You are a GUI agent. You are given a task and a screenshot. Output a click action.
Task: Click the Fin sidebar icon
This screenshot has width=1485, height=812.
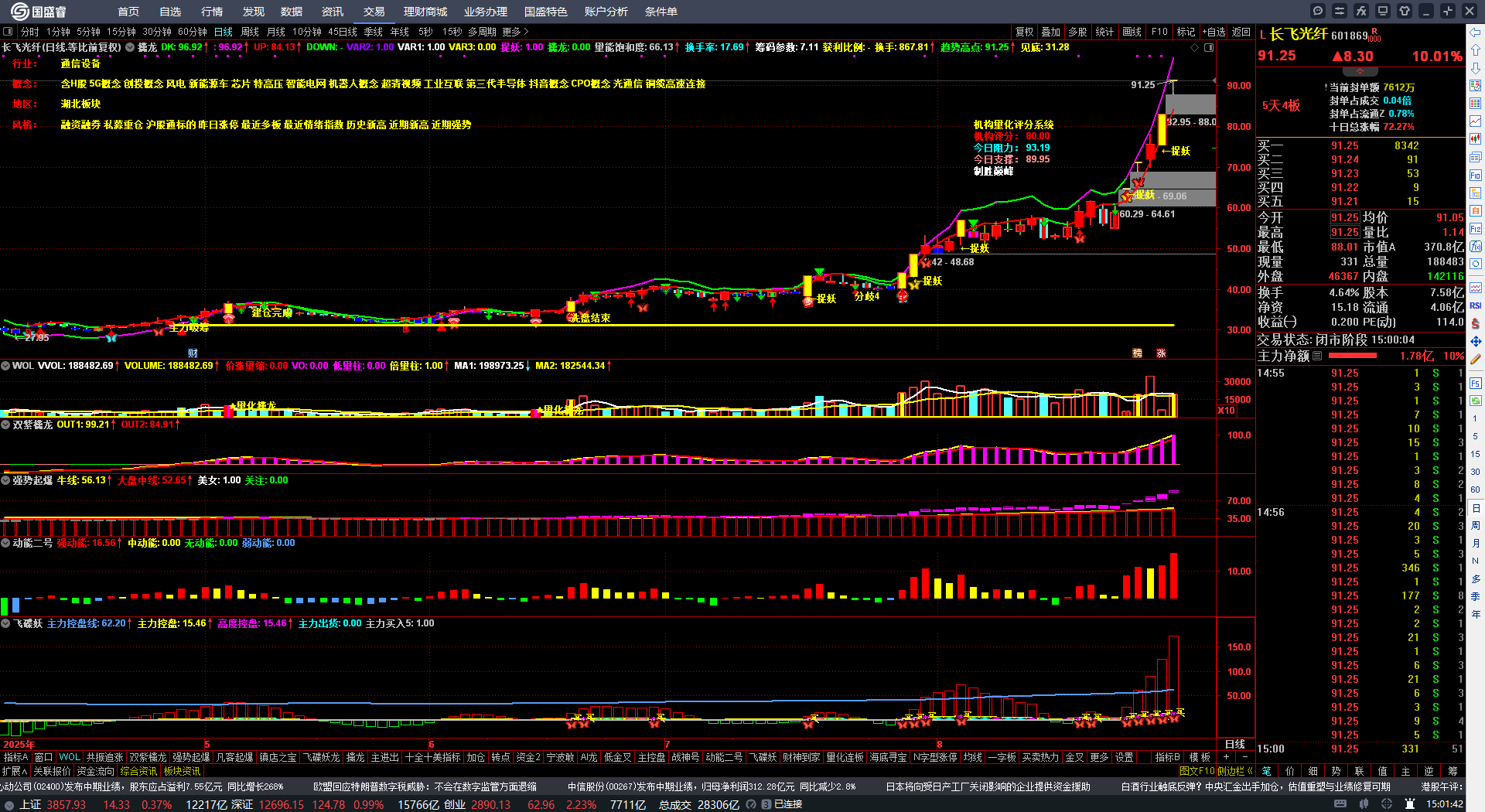(x=1476, y=176)
